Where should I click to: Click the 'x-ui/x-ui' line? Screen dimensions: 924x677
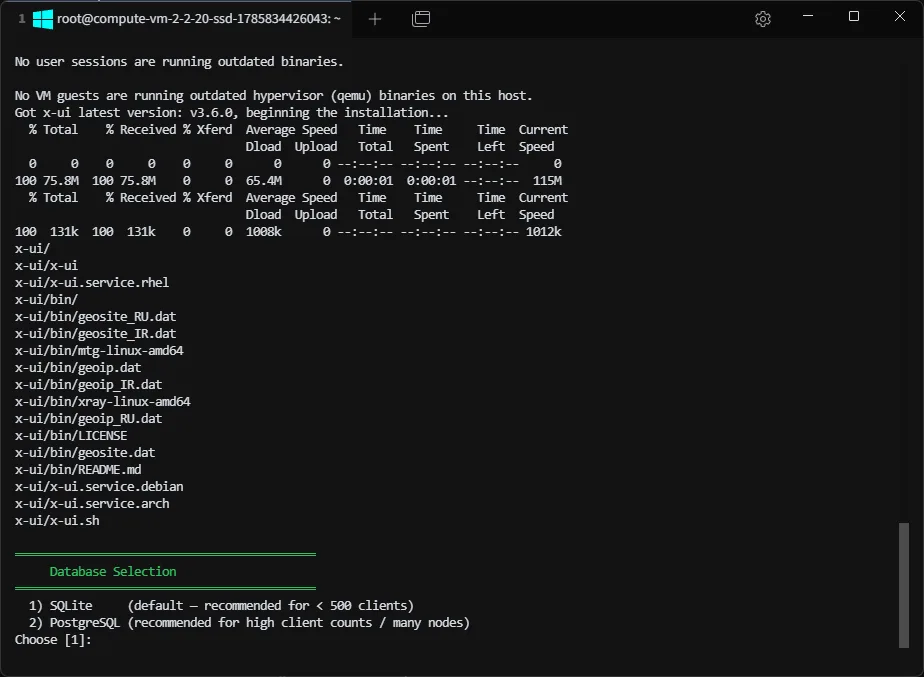(46, 265)
